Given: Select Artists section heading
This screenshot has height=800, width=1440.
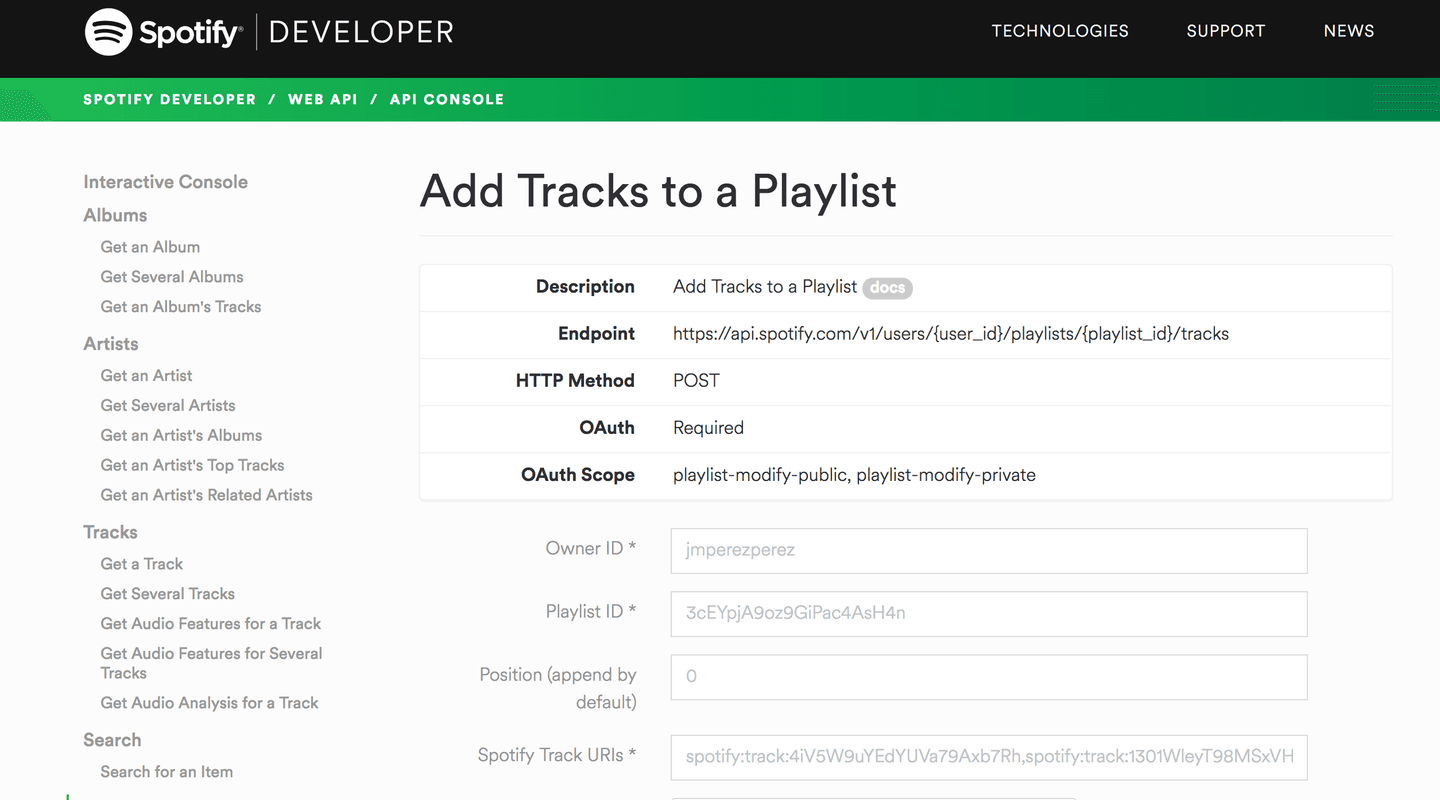Looking at the screenshot, I should pos(111,344).
